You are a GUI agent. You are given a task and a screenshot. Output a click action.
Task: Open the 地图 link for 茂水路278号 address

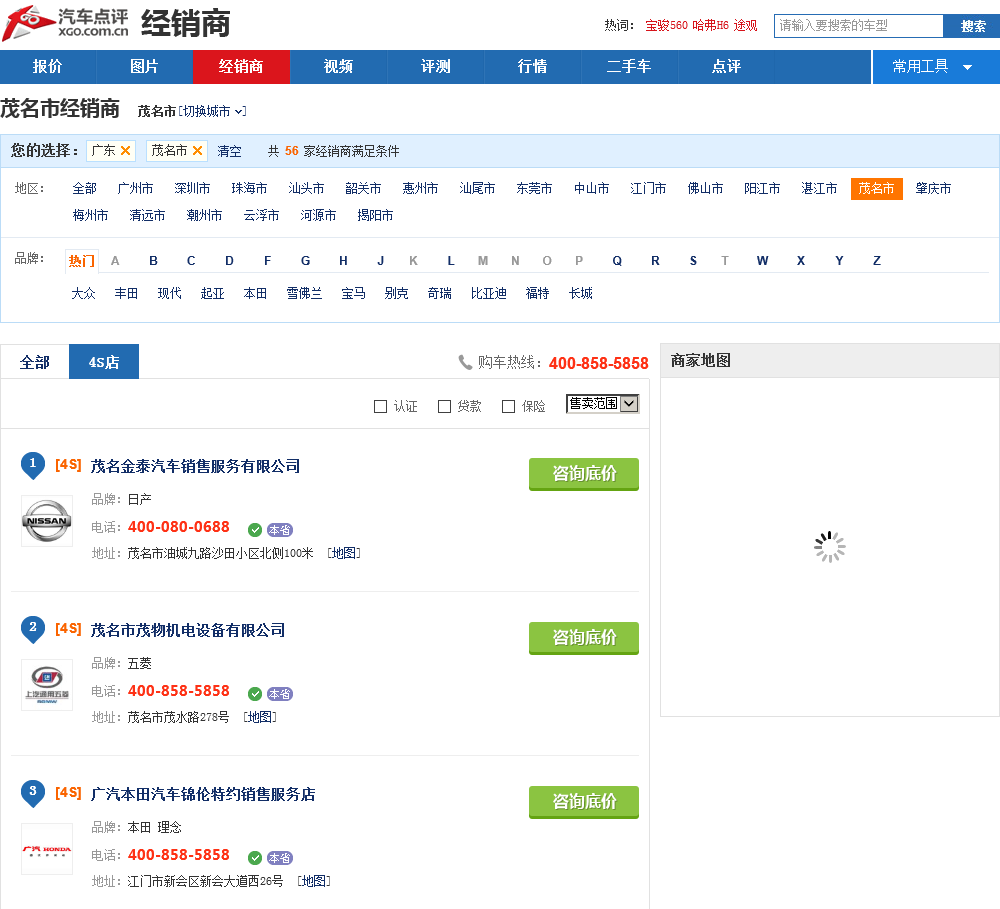[260, 717]
